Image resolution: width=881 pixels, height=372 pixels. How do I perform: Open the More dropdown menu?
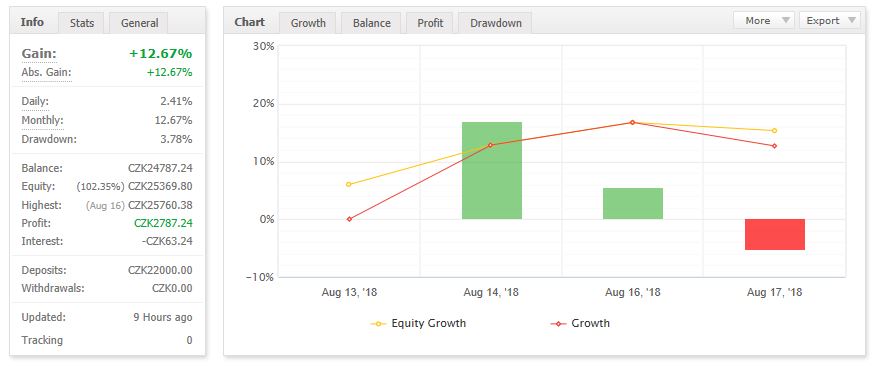pos(764,20)
